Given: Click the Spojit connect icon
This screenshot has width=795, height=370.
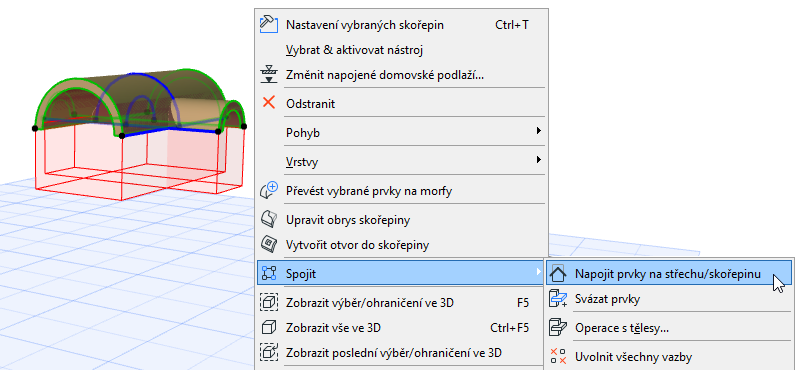Looking at the screenshot, I should pyautogui.click(x=268, y=274).
